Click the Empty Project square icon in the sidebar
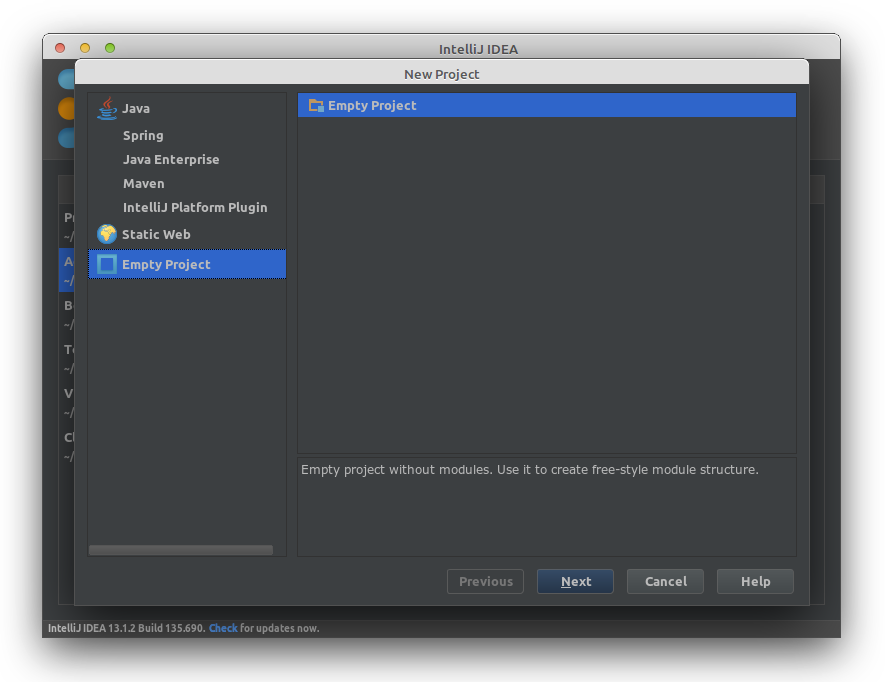The image size is (885, 682). (x=107, y=264)
